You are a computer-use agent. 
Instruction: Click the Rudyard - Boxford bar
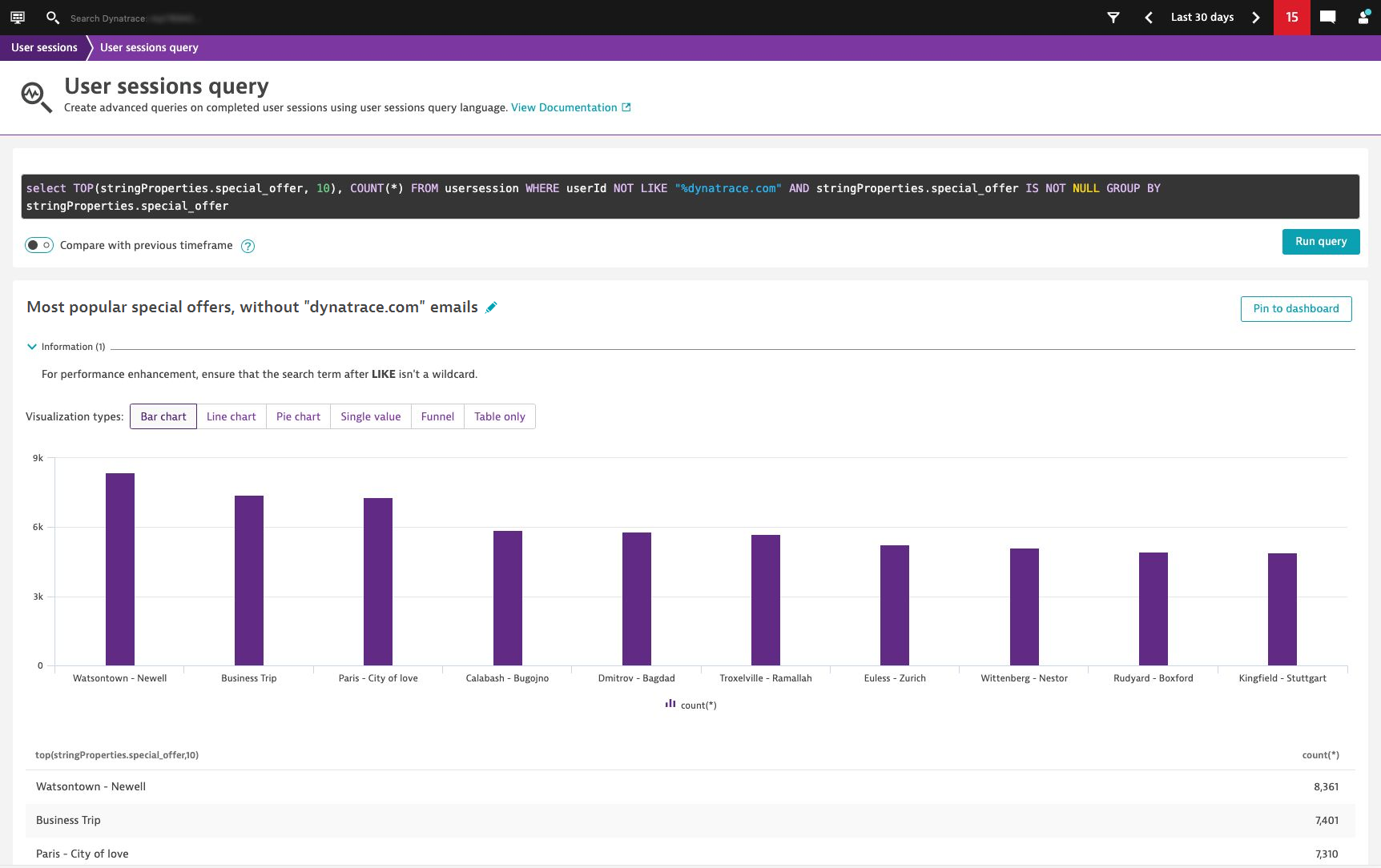[1154, 609]
